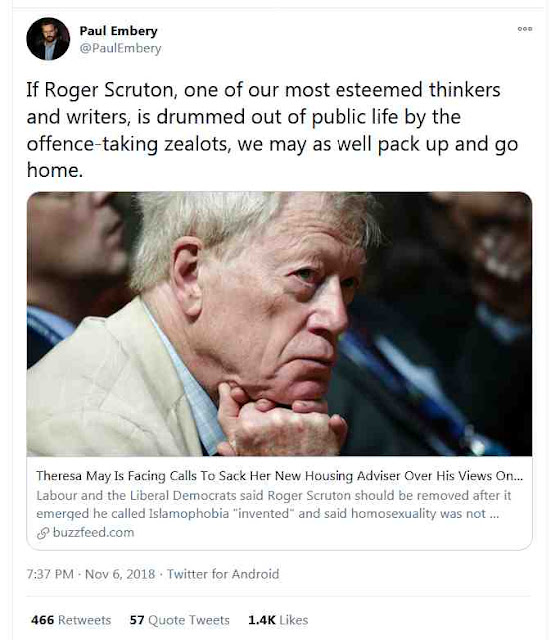Show the Likes label list
551x640 pixels.
pyautogui.click(x=293, y=620)
